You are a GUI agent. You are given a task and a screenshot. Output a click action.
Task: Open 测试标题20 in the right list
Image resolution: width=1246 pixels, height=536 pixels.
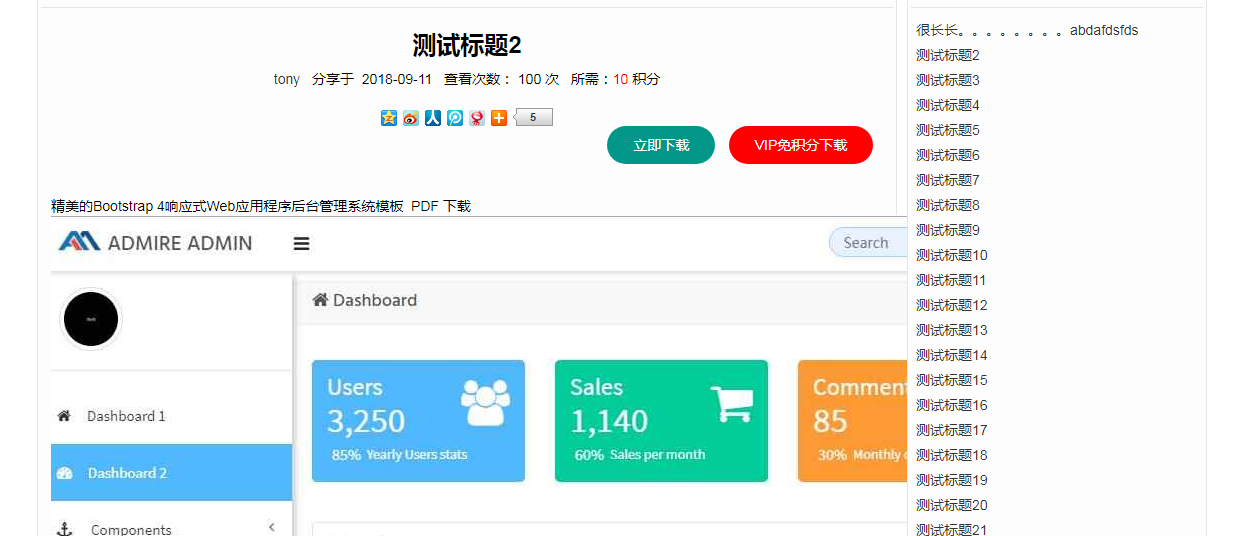(952, 505)
